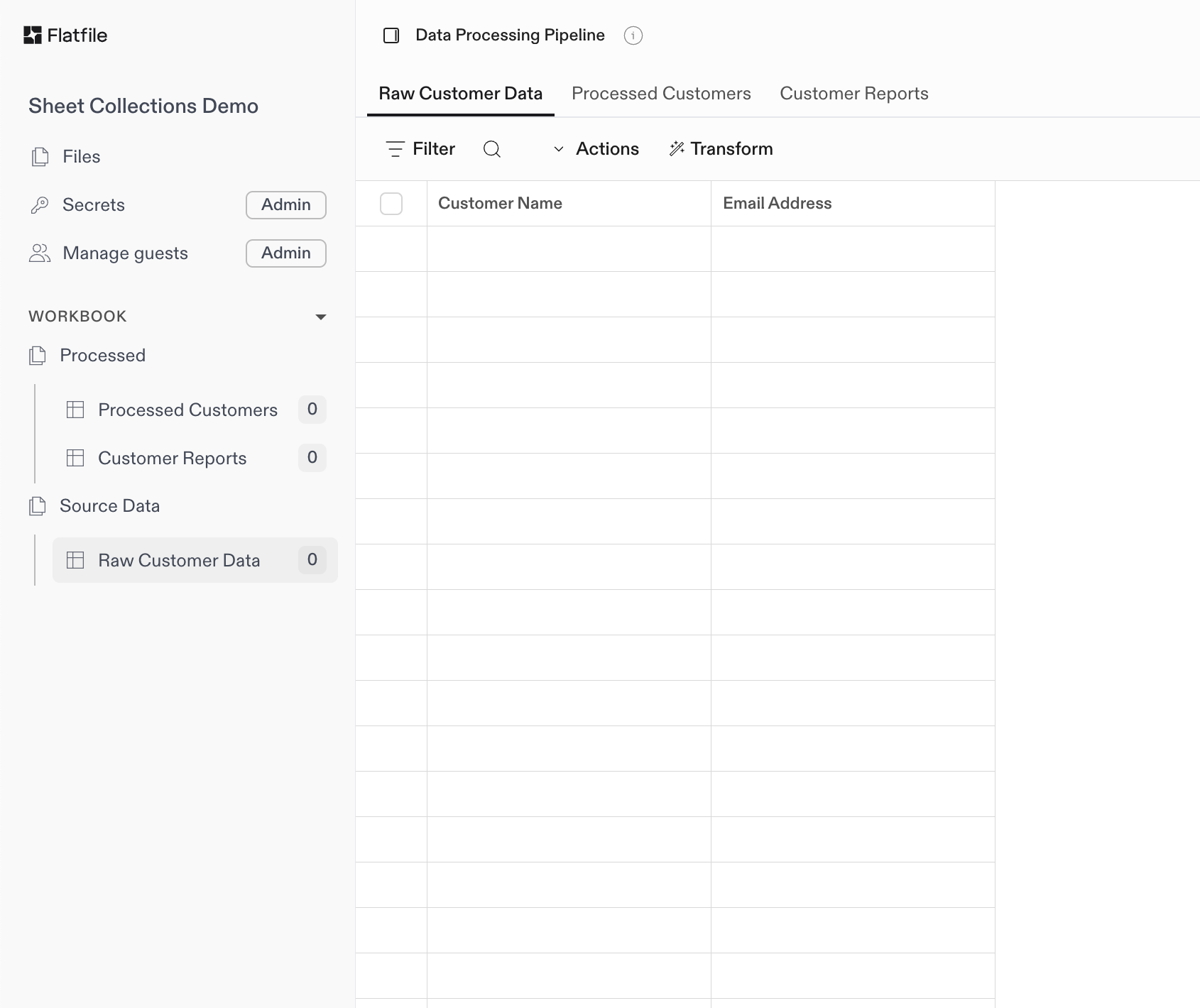Click the Source Data document icon

point(38,506)
